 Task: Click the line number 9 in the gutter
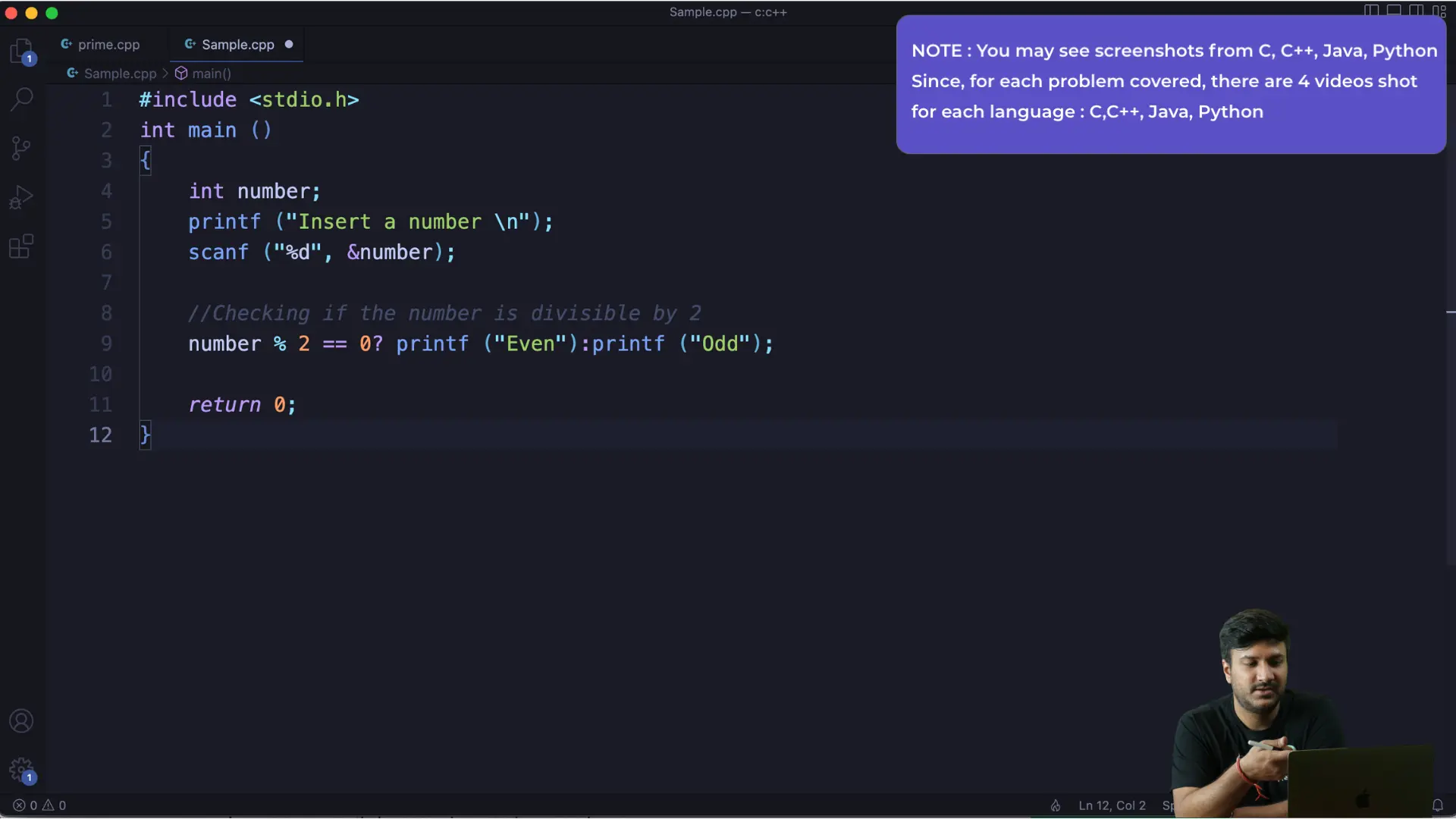[x=106, y=344]
